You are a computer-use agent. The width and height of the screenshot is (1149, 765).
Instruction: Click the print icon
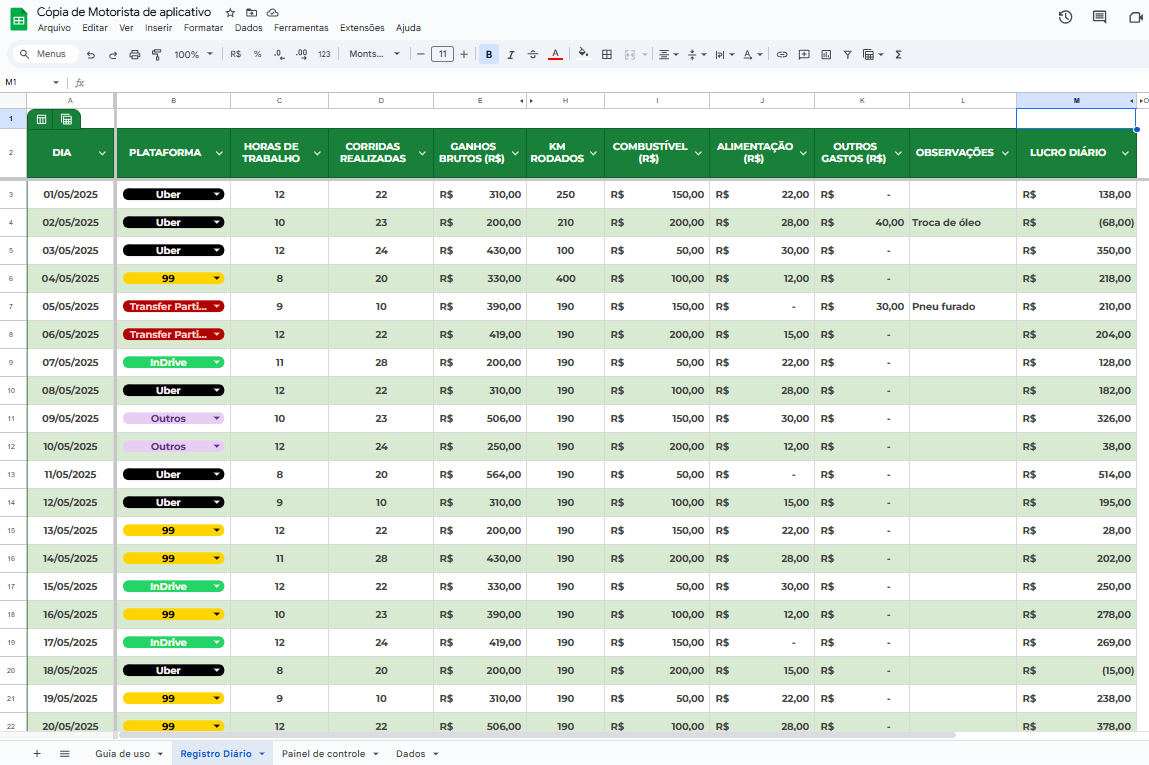click(135, 54)
